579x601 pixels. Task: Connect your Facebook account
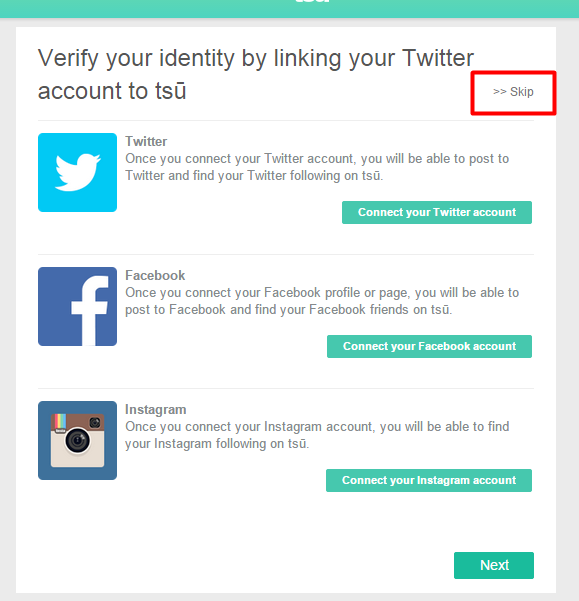(x=429, y=346)
